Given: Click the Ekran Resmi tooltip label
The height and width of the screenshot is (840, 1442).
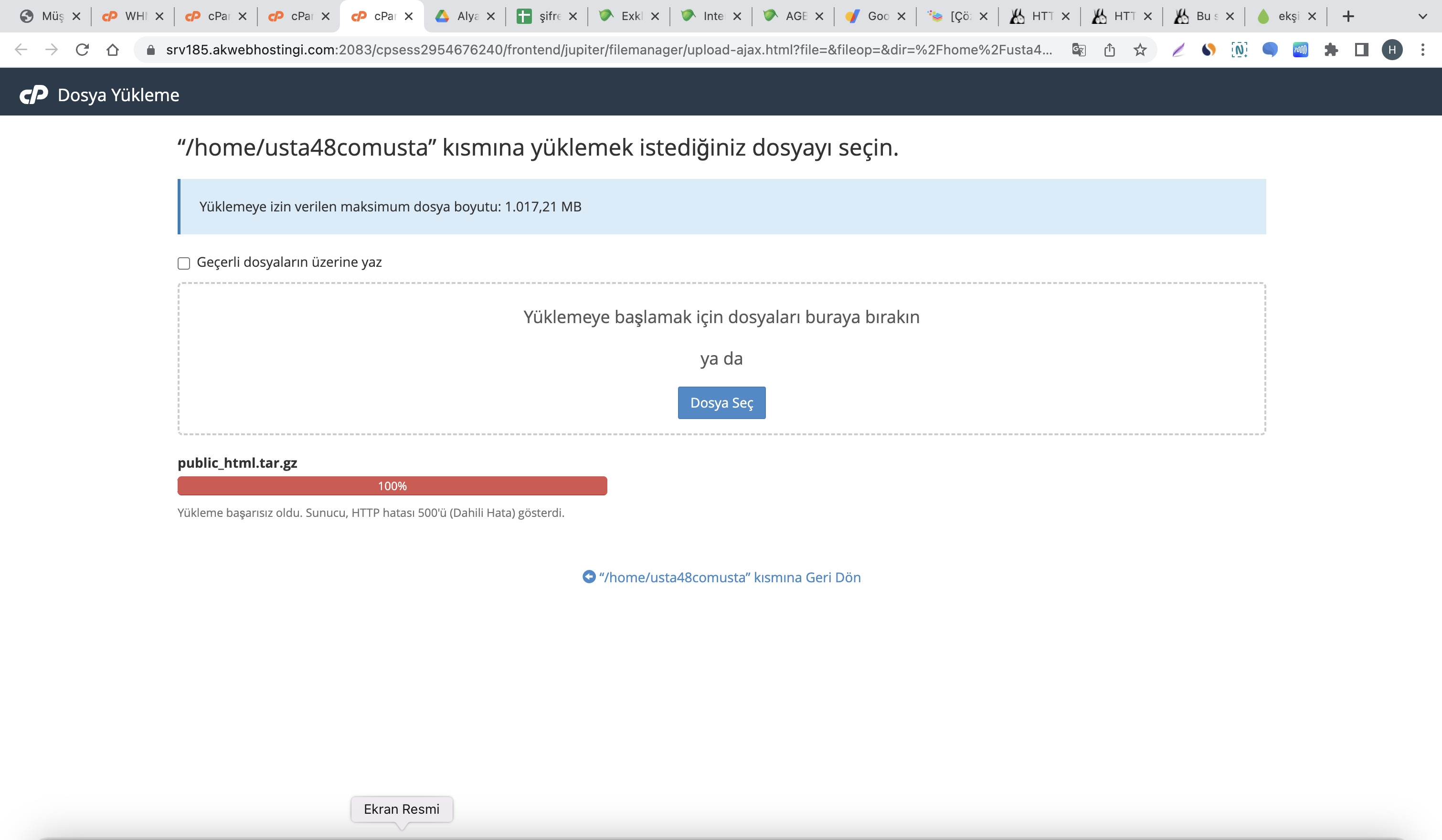Looking at the screenshot, I should 402,809.
